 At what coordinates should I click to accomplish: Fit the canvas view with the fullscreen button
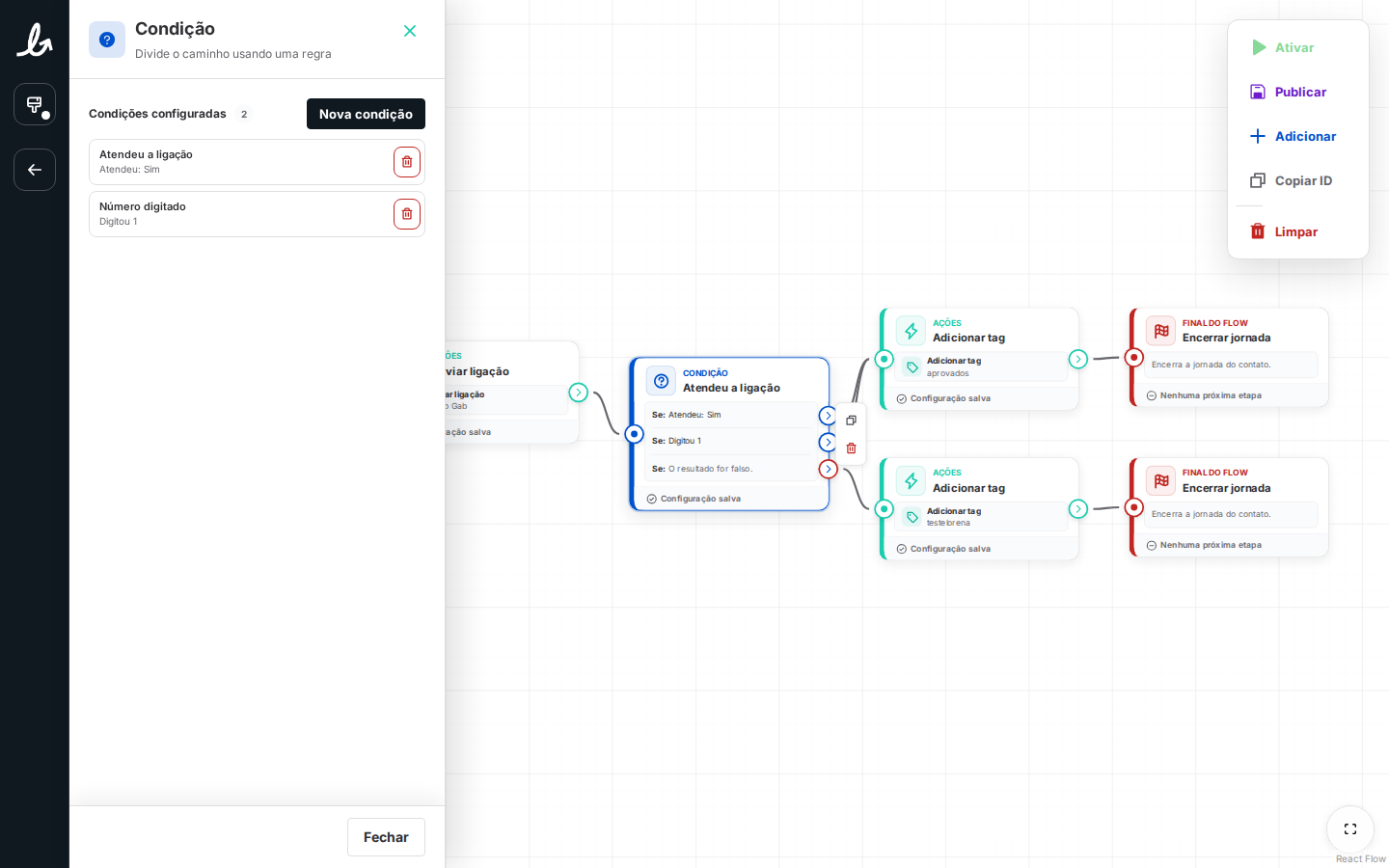pos(1350,829)
